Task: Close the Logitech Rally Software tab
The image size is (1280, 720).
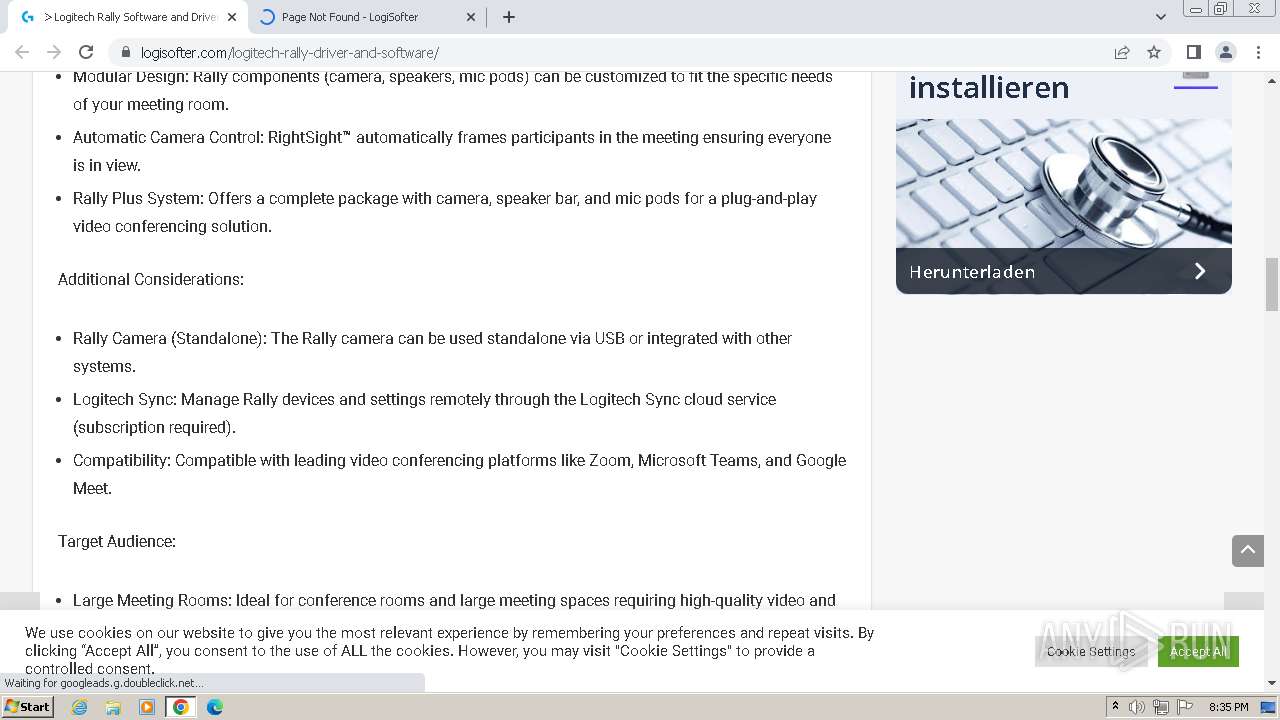Action: coord(232,17)
